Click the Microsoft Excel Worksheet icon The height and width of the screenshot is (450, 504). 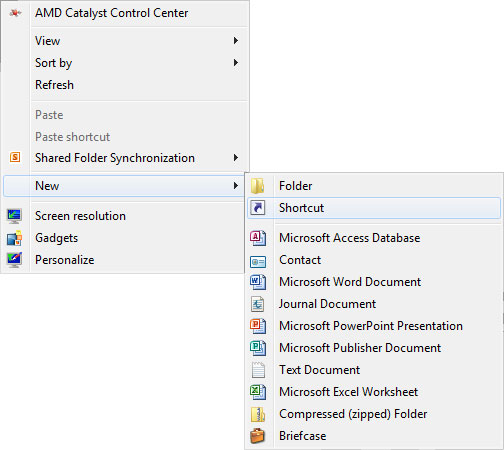tap(258, 392)
